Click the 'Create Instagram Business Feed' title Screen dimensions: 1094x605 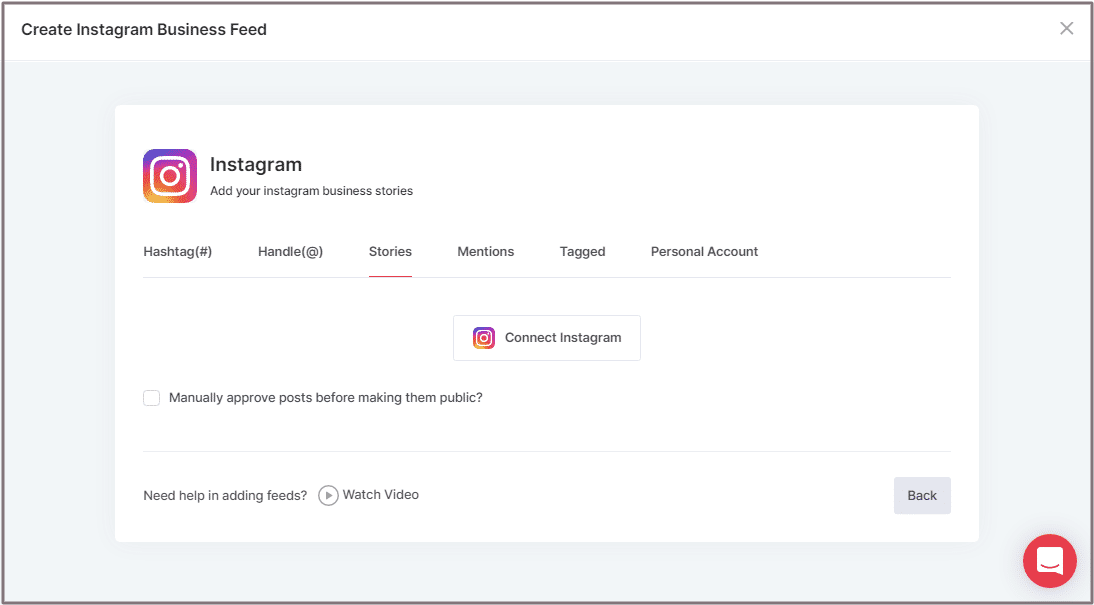click(x=144, y=29)
